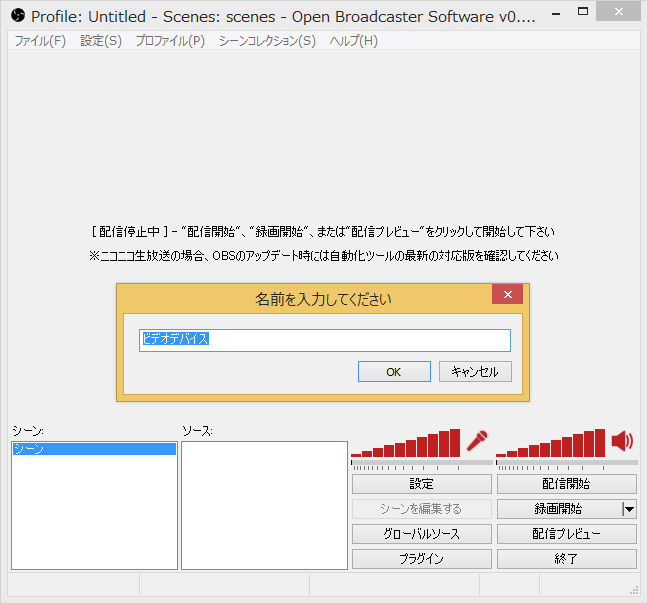Expand the 録画開始 dropdown arrow
The image size is (648, 604).
629,509
